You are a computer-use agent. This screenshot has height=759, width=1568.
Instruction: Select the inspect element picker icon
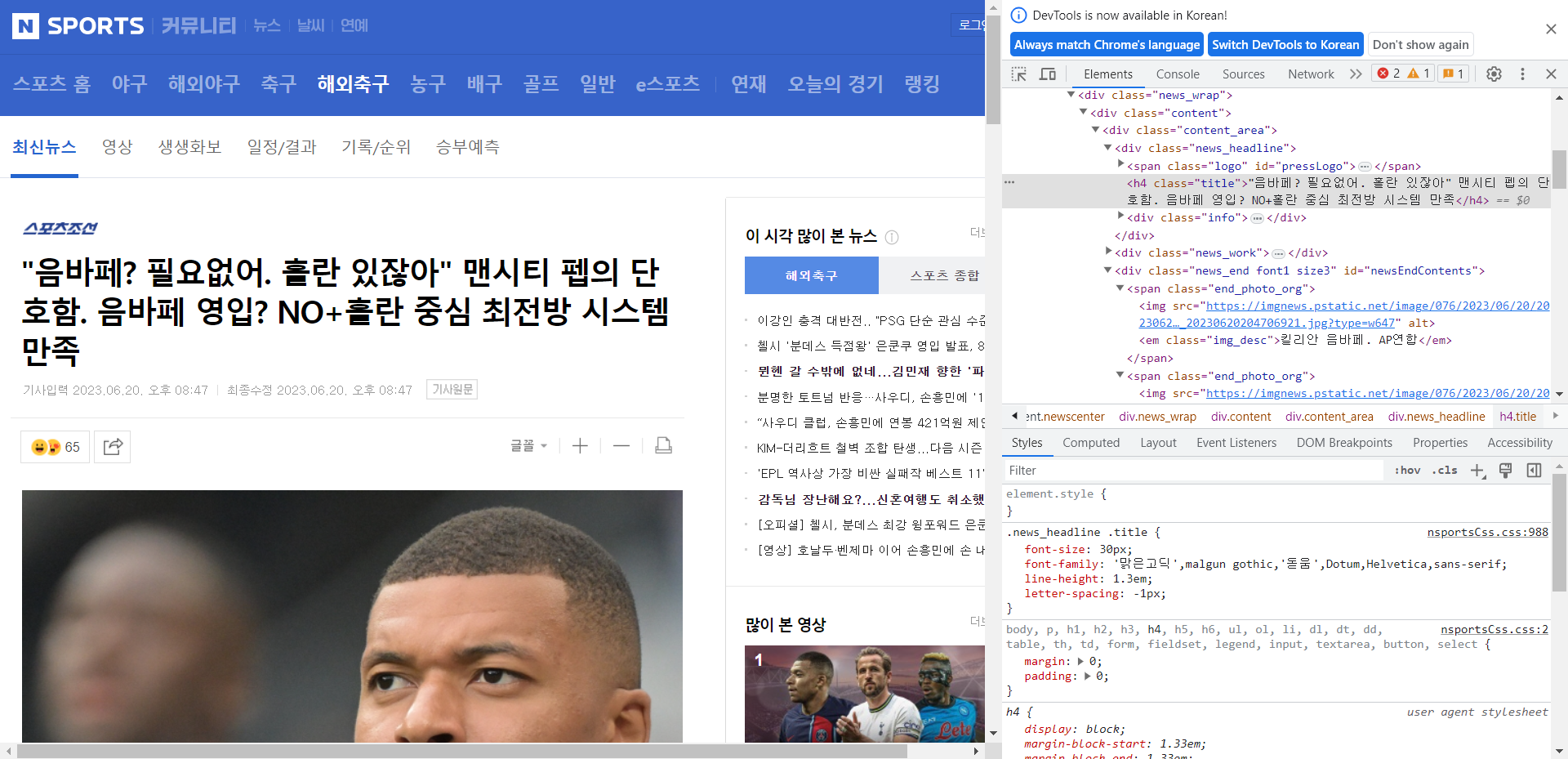tap(1018, 74)
